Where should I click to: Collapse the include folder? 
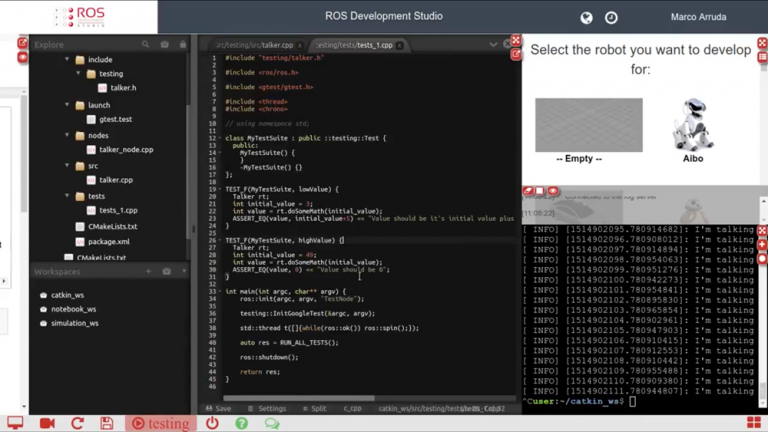(67, 59)
